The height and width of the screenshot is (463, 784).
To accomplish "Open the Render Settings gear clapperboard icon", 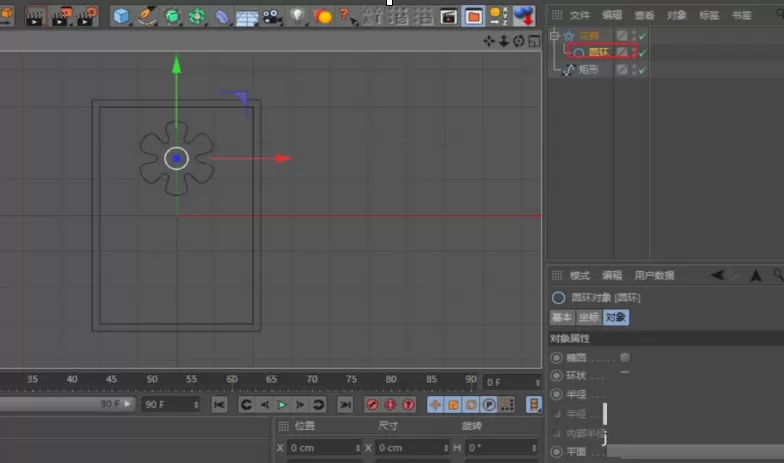I will [x=86, y=16].
